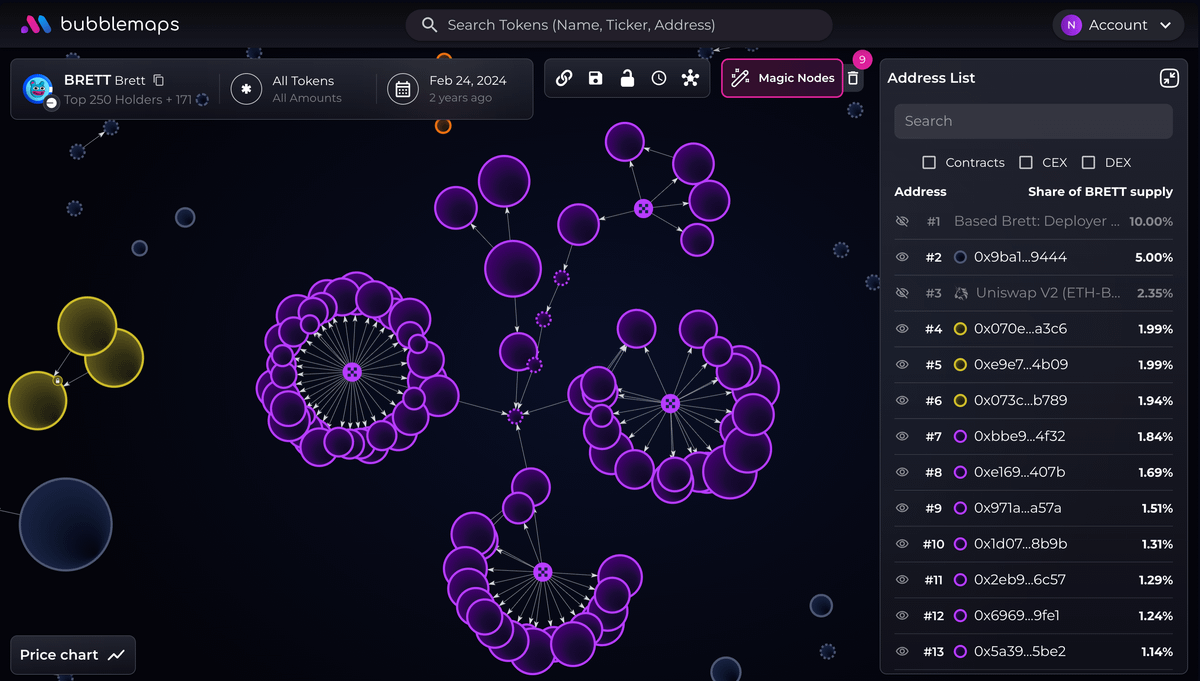Click the asterisk All Tokens icon
The image size is (1200, 681).
click(x=246, y=89)
